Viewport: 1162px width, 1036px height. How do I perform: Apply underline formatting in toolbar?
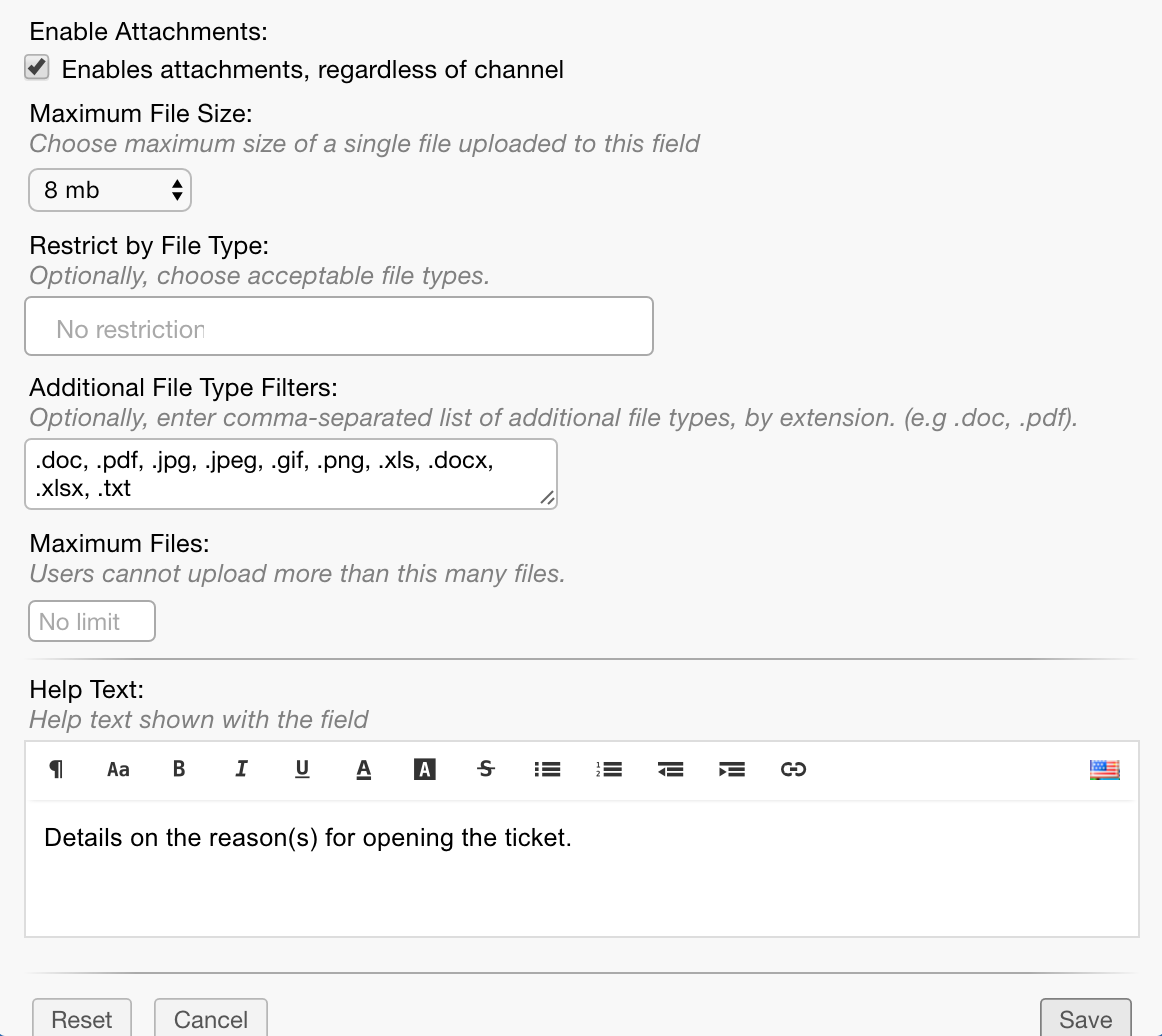[x=302, y=769]
